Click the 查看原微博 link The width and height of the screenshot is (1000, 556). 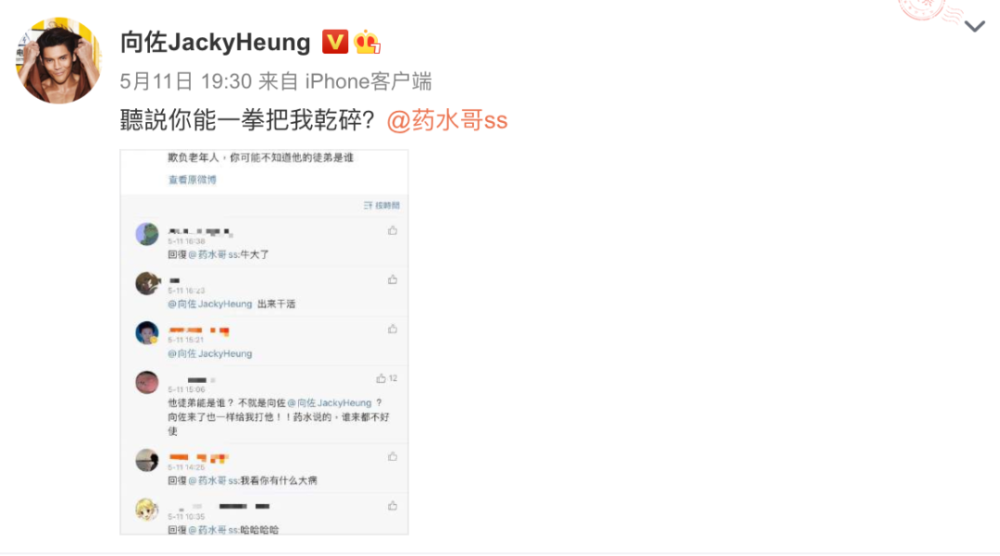[192, 180]
